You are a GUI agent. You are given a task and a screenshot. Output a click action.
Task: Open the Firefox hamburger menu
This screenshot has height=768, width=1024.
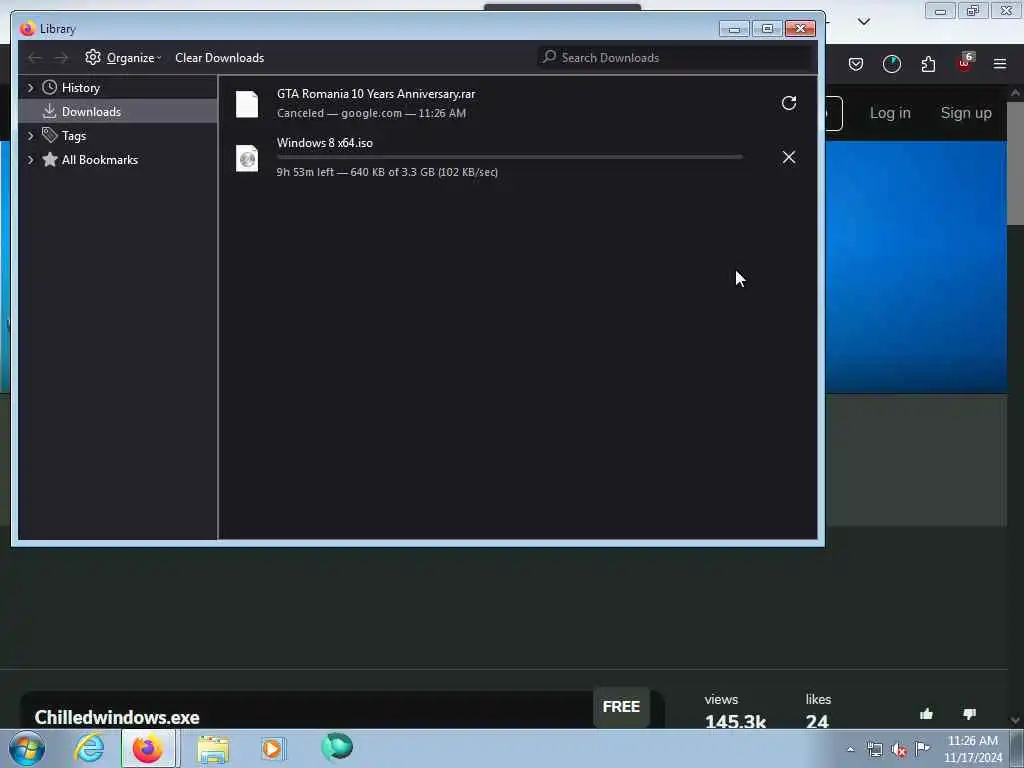point(1000,64)
